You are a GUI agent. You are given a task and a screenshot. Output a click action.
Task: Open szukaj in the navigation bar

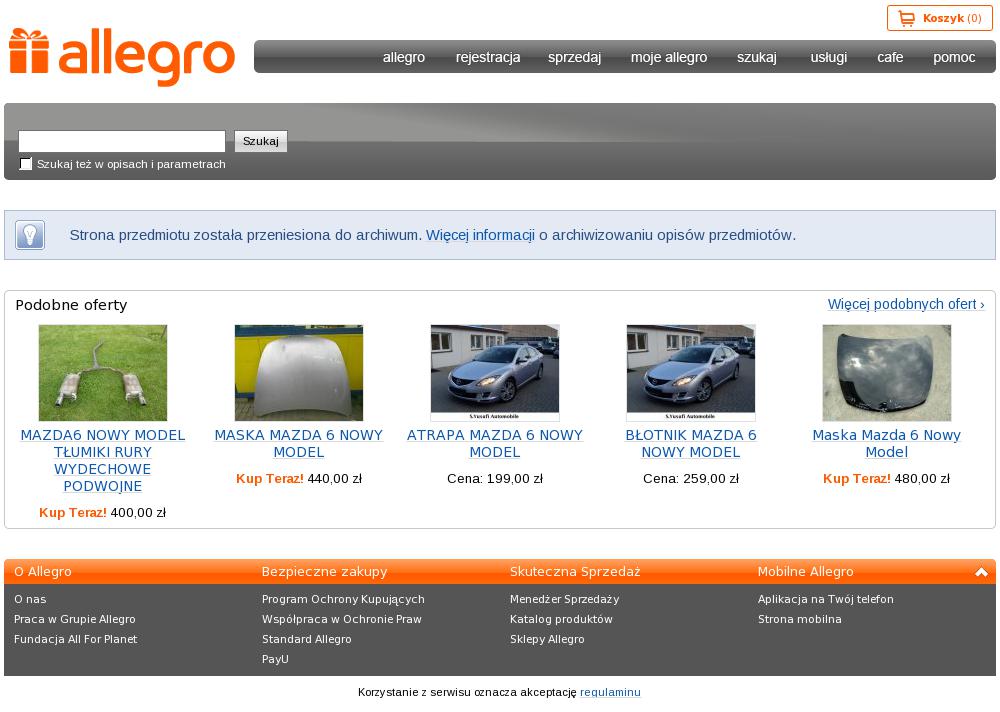pyautogui.click(x=757, y=57)
